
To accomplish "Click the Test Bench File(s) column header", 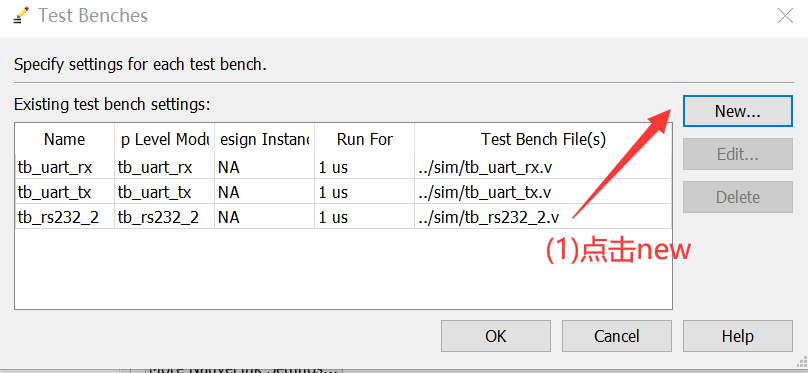I will (x=543, y=139).
